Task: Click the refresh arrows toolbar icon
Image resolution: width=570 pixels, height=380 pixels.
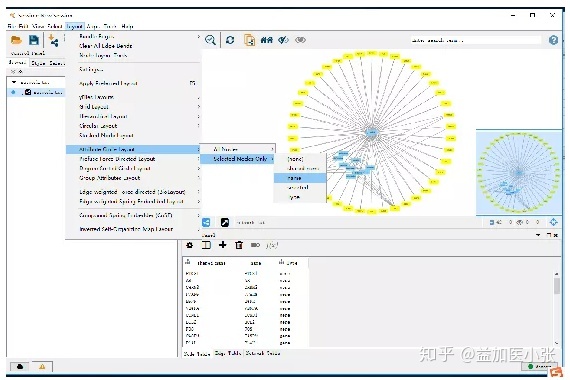Action: click(230, 40)
